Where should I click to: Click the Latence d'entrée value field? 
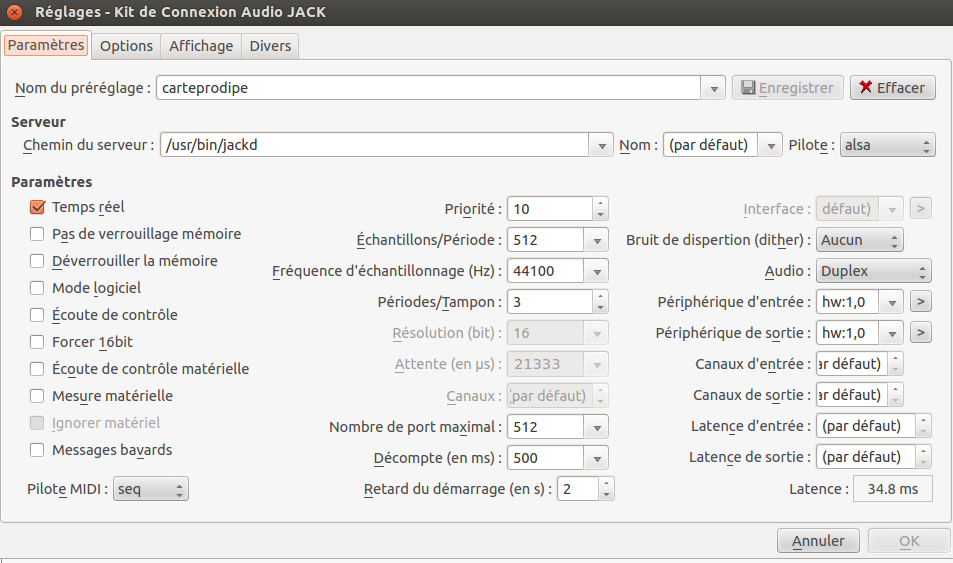click(x=865, y=426)
